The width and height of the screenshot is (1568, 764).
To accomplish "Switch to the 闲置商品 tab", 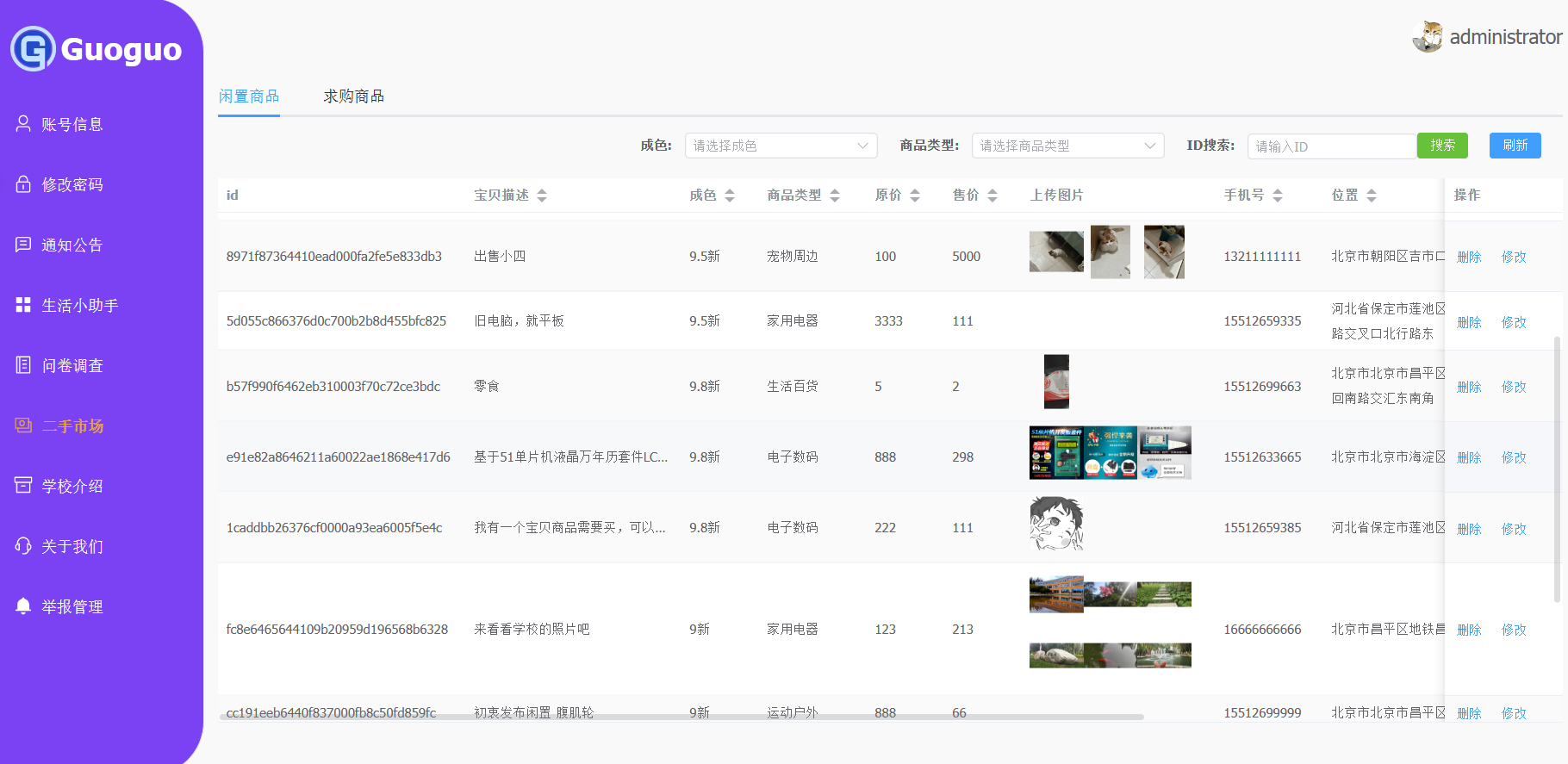I will [x=249, y=96].
